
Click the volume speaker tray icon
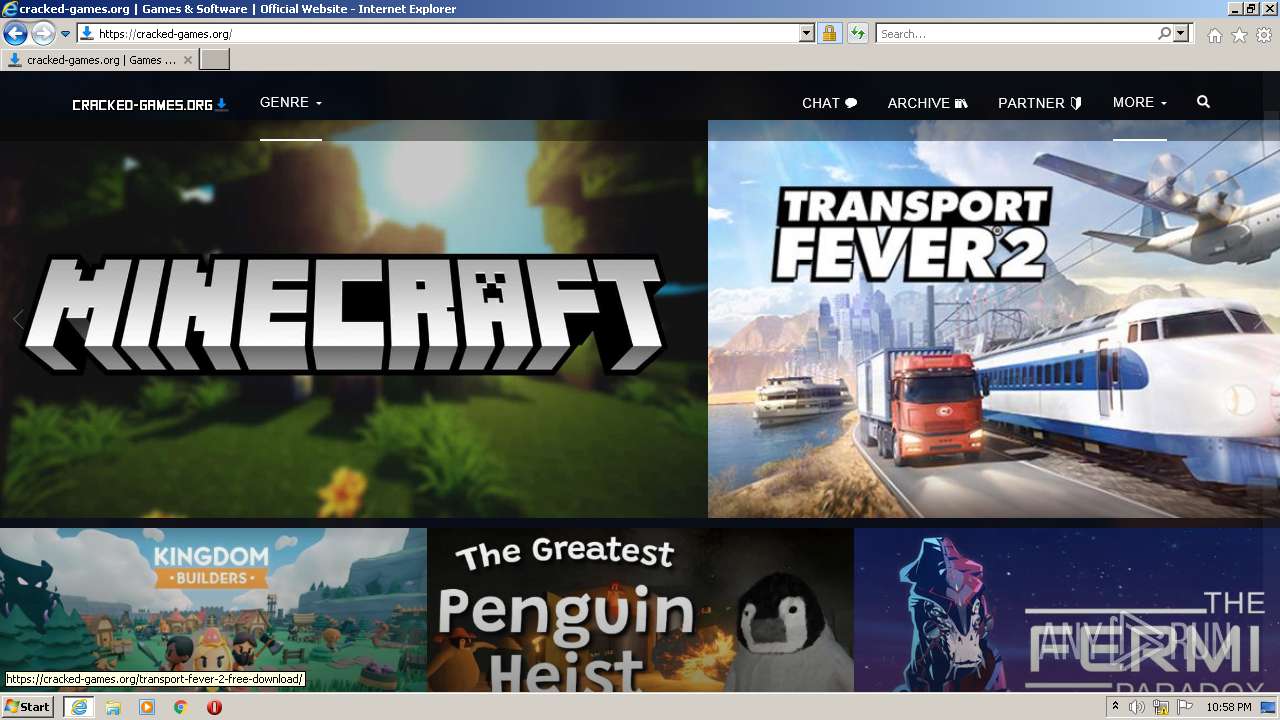click(1137, 707)
